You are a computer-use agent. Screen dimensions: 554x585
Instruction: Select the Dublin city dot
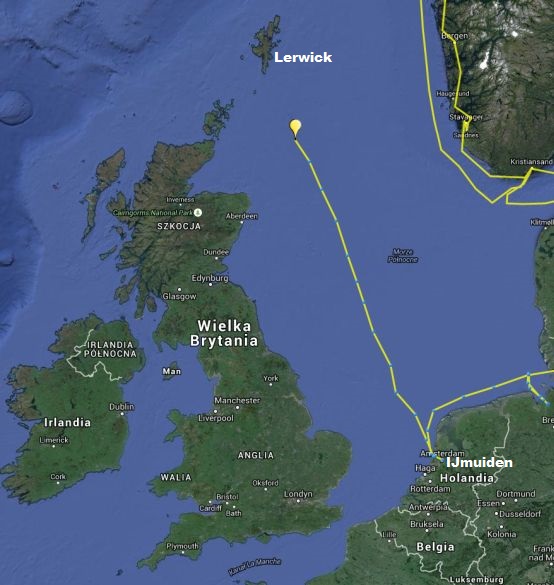coord(122,414)
